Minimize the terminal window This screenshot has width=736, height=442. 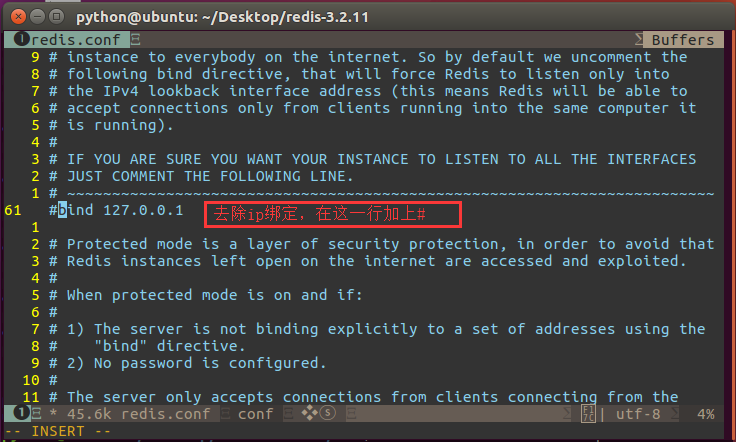tap(37, 17)
